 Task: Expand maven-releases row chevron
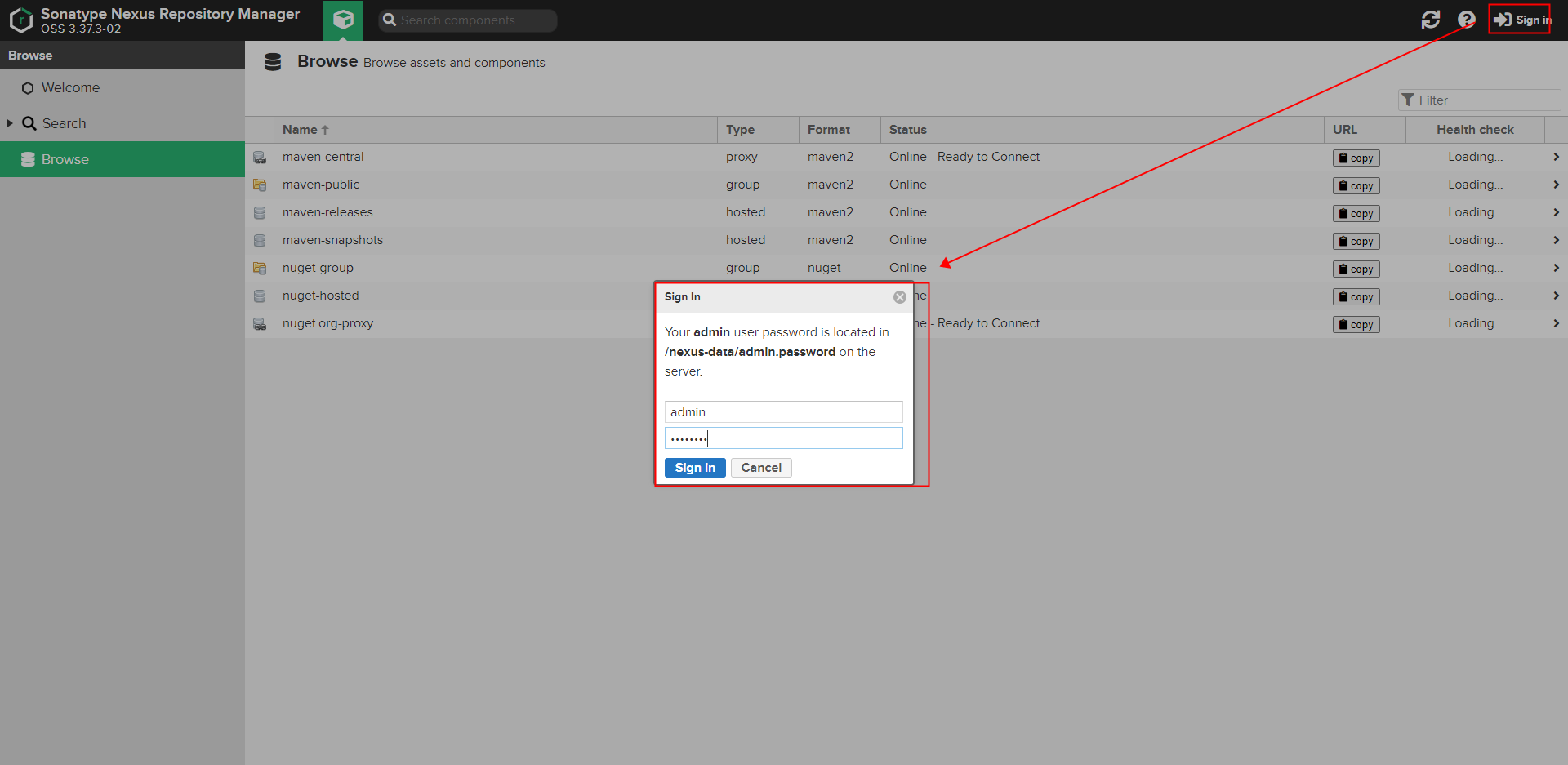click(x=1556, y=212)
